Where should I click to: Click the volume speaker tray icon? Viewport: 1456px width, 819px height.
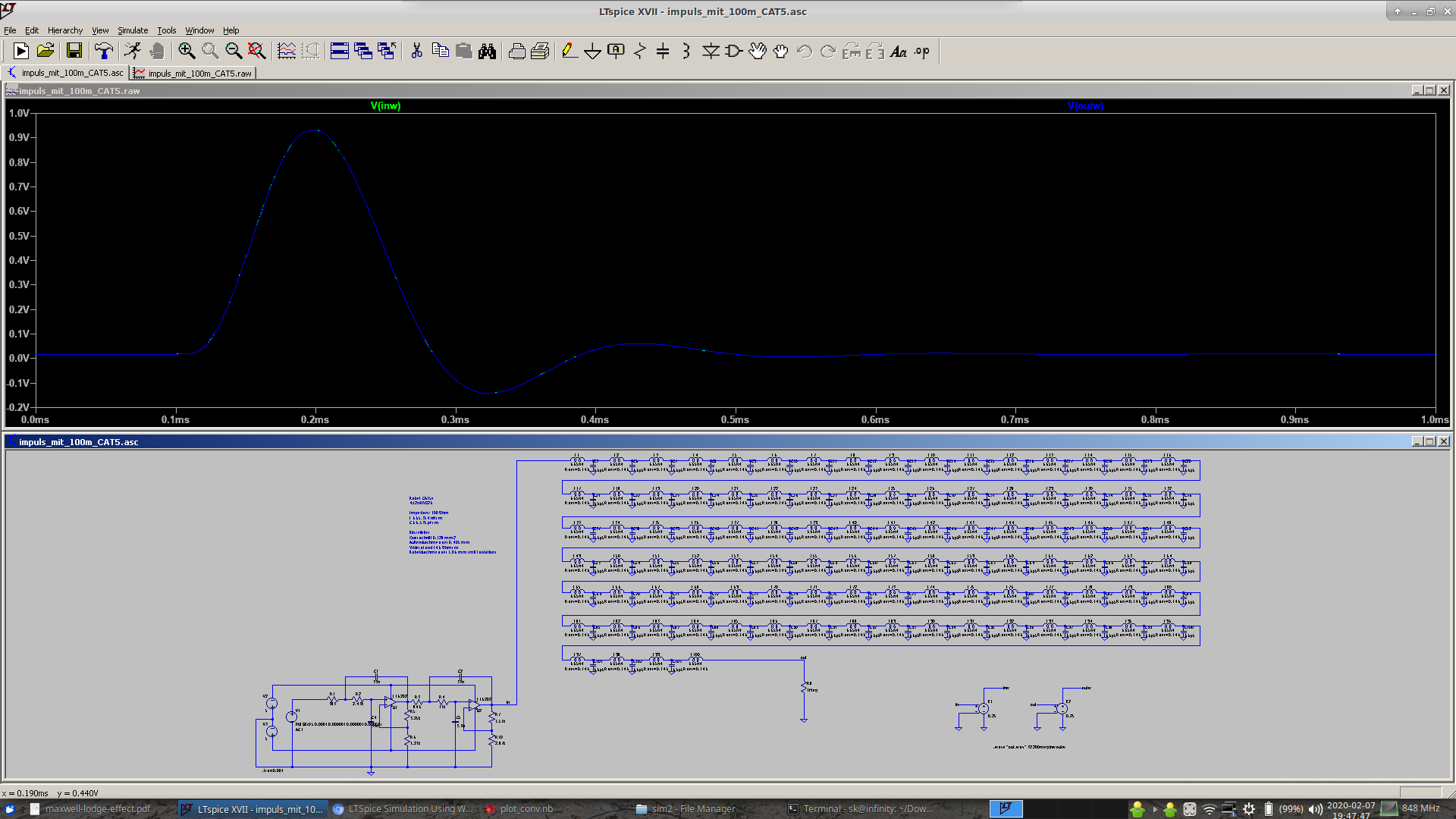tap(1316, 809)
